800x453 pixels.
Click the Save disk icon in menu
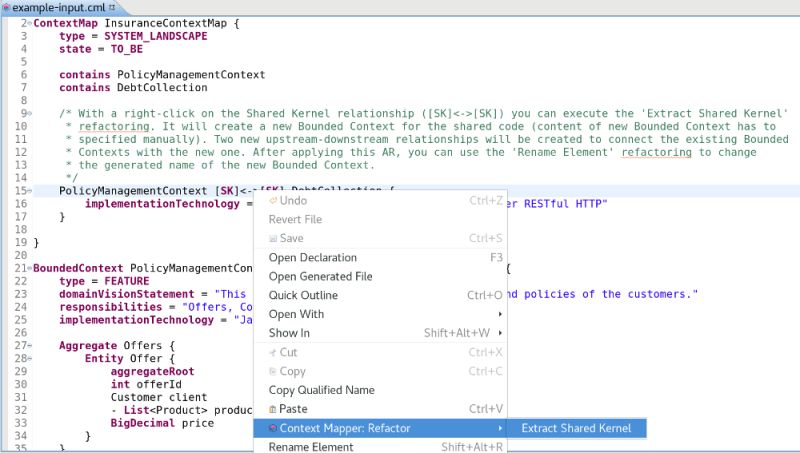[x=273, y=238]
